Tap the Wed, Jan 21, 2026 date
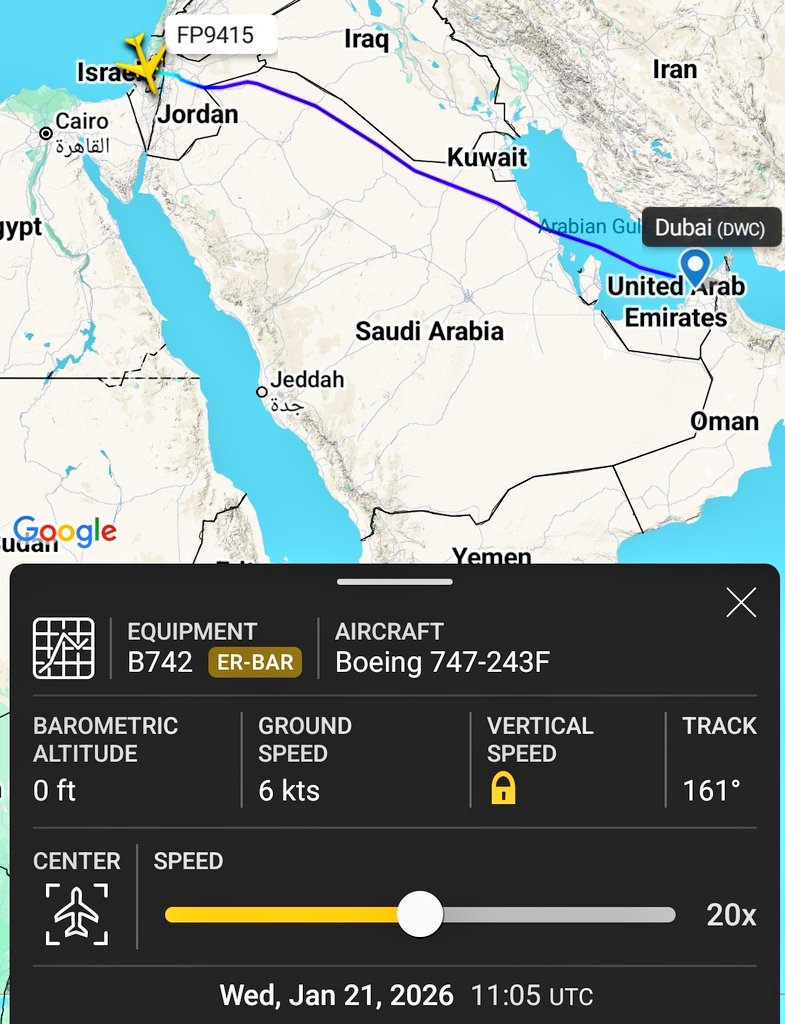The width and height of the screenshot is (785, 1024). 336,996
